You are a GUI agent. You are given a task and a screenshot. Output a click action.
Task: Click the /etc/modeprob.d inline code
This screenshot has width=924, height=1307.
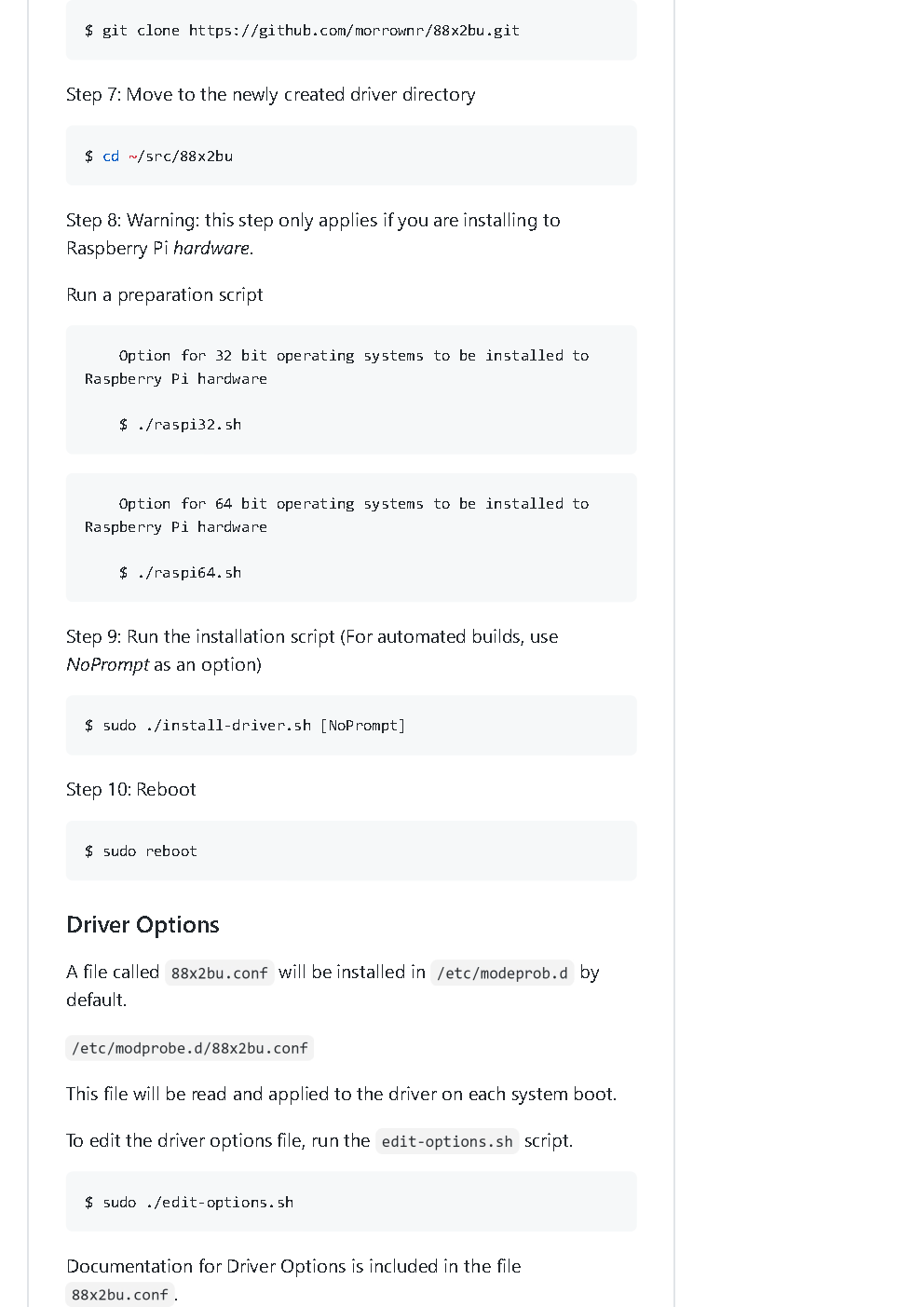tap(502, 973)
